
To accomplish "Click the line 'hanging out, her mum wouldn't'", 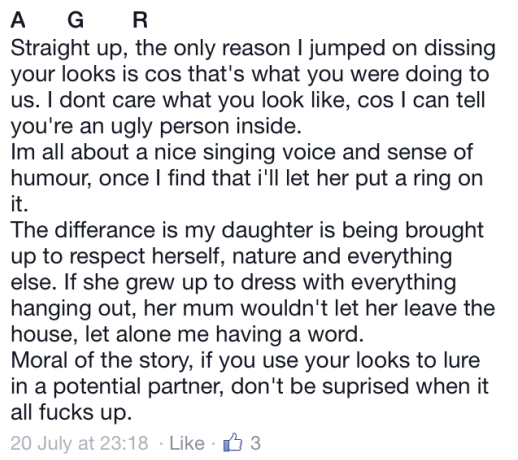I will (253, 309).
